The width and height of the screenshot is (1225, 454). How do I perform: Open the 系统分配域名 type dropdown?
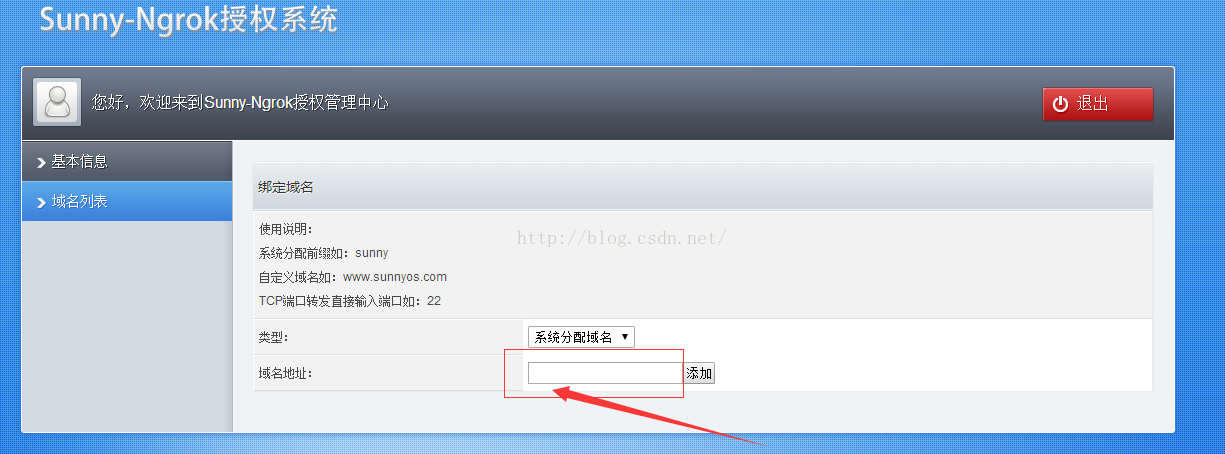click(581, 337)
